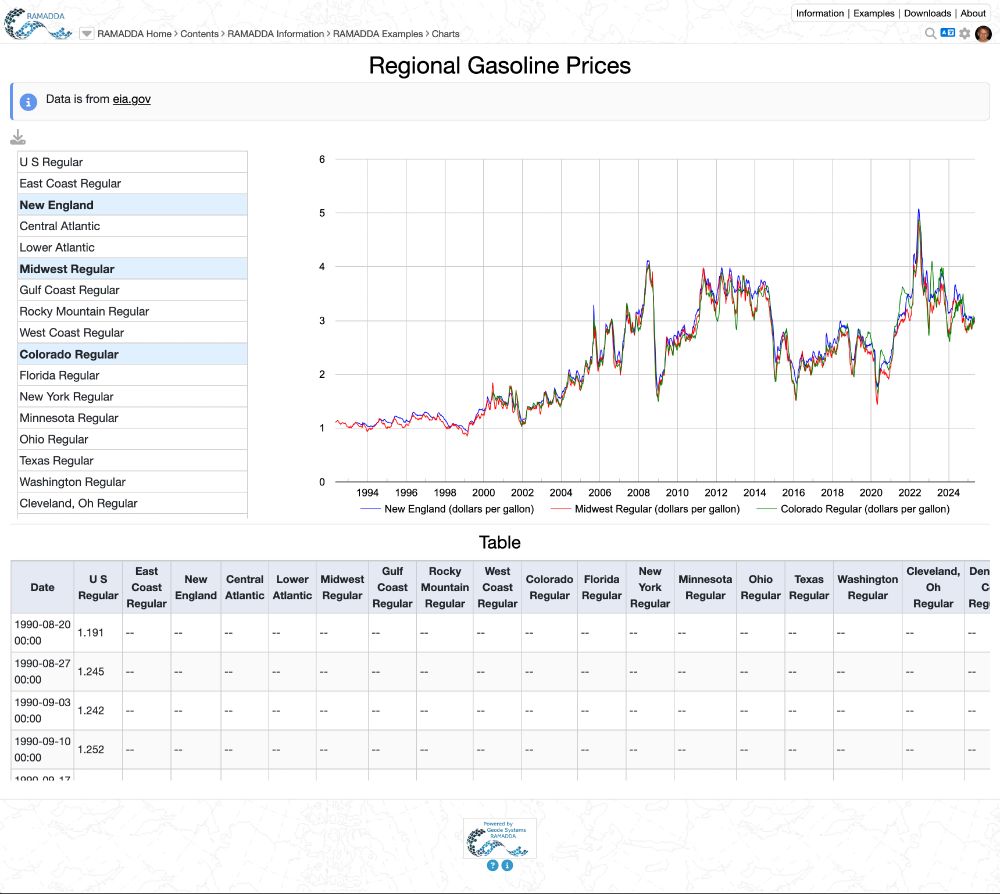Screen dimensions: 1000x894
Task: Click the value 1.252 table cell
Action: 98,749
